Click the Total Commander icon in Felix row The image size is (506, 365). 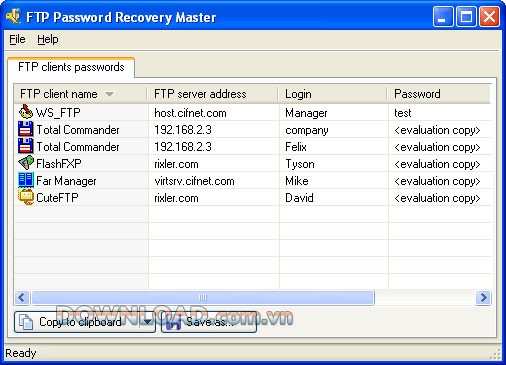(26, 146)
